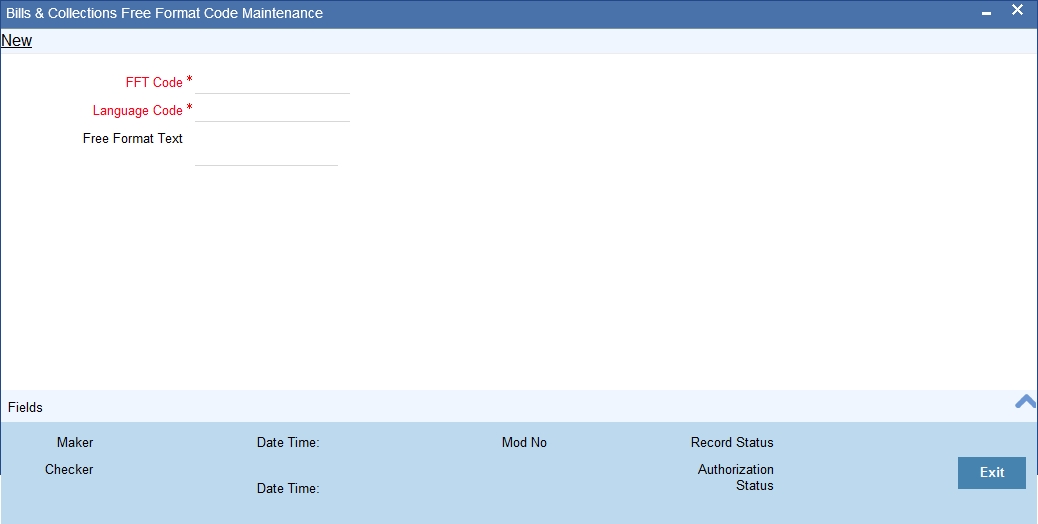Click the window title text
1038x524 pixels.
click(164, 13)
